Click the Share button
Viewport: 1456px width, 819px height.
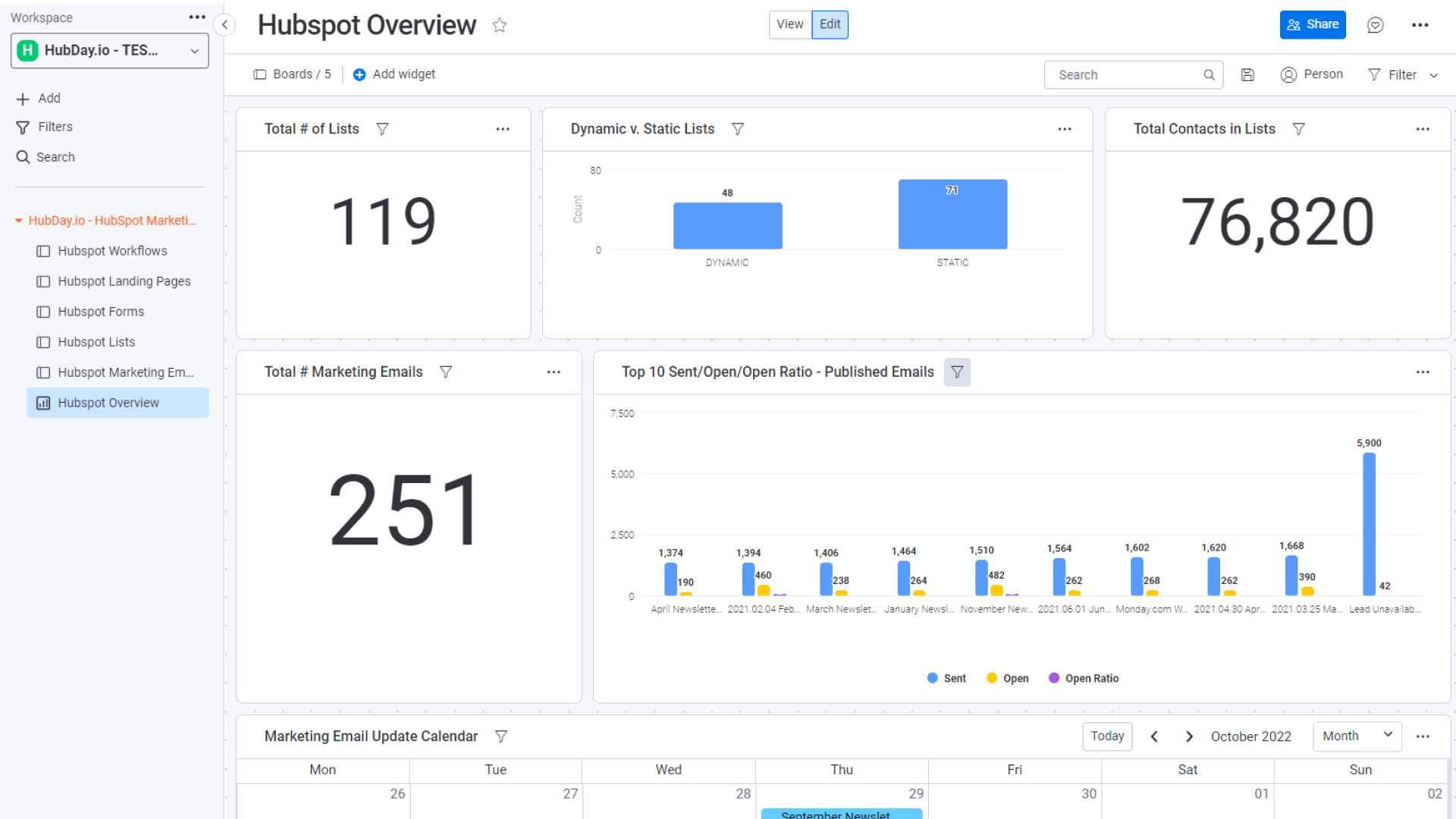(1313, 24)
